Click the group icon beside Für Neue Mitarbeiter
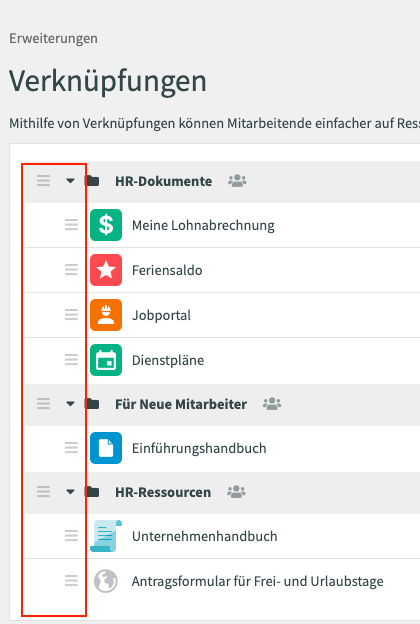Screen dimensions: 420x624 272,404
